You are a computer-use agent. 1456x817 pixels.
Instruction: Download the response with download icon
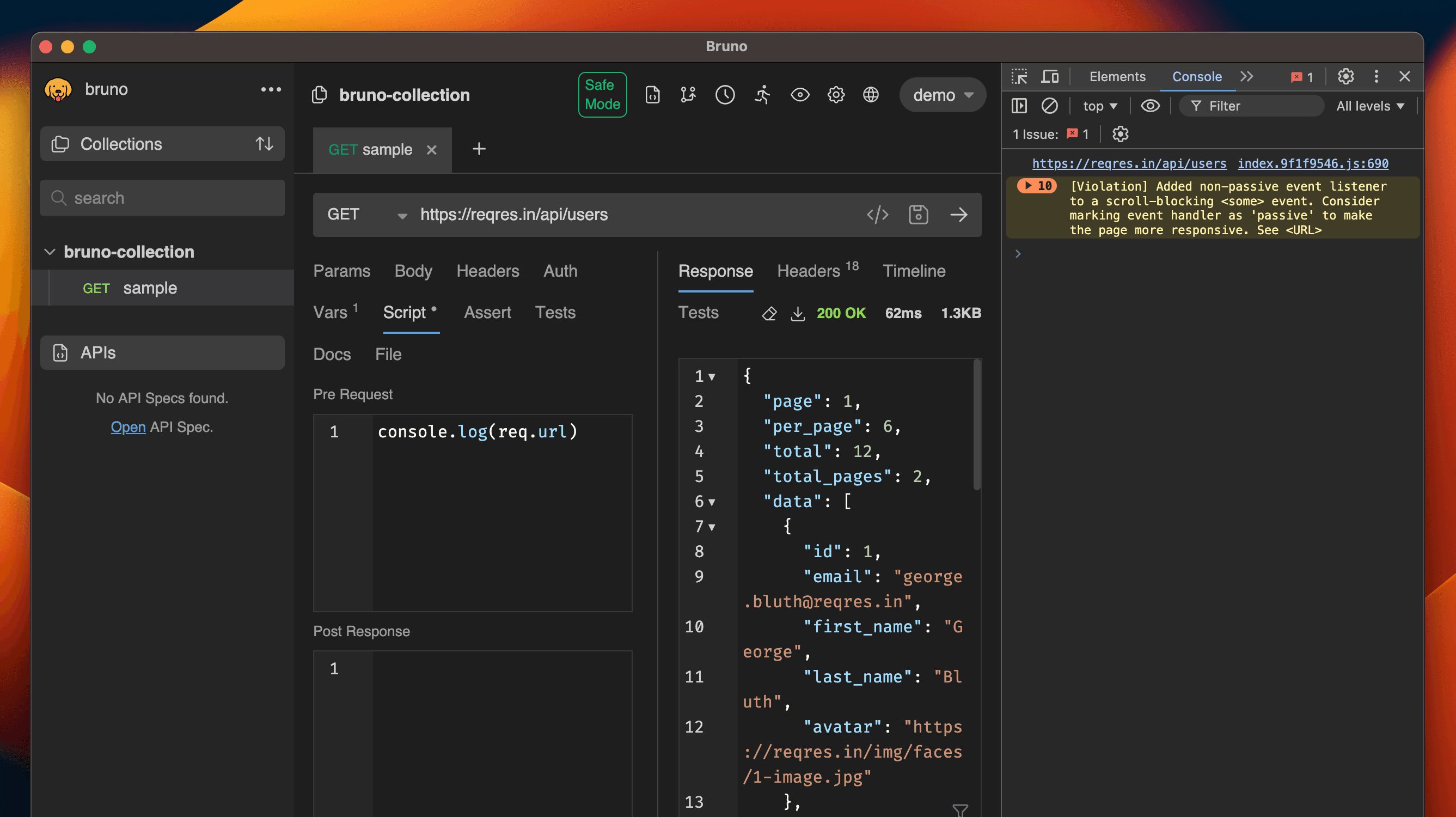click(798, 313)
